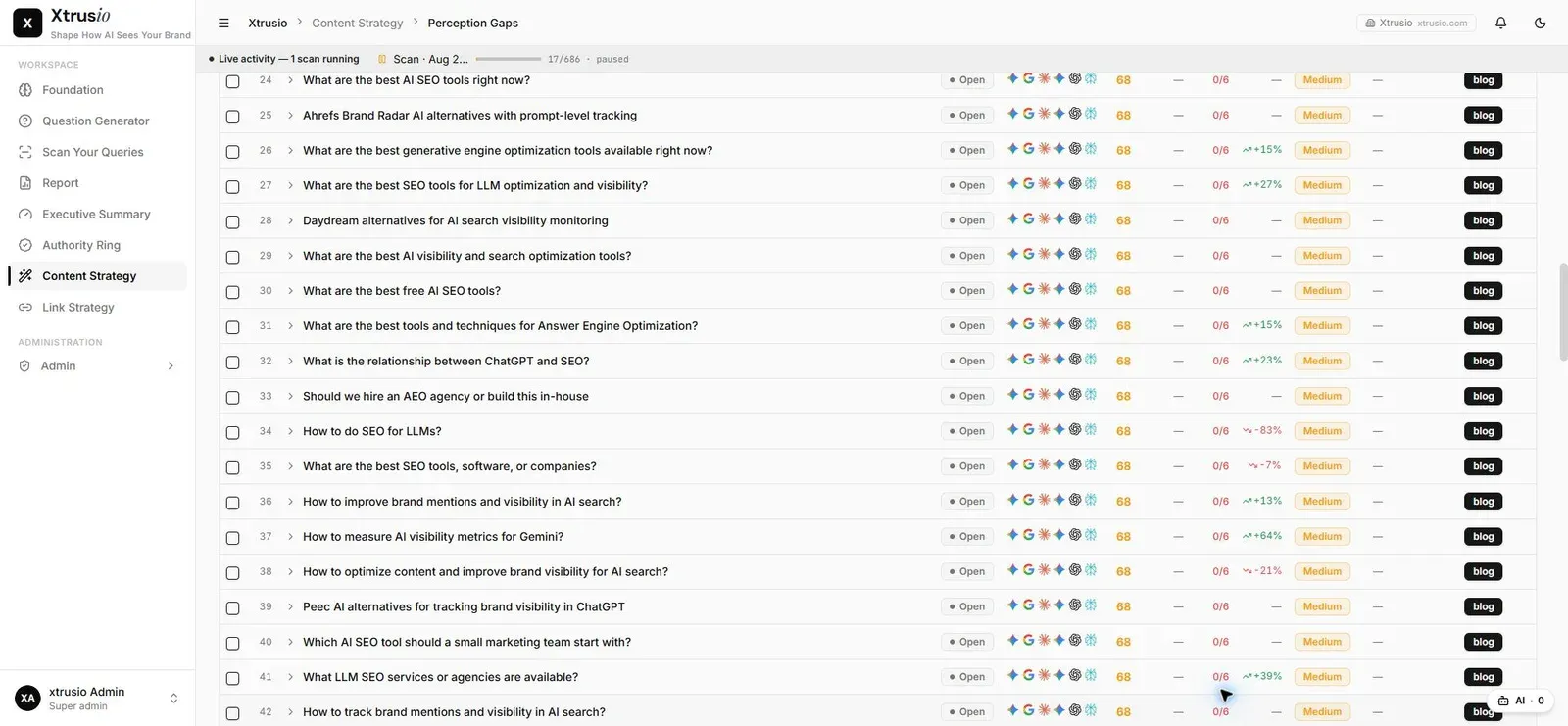Screen dimensions: 1568x726
Task: Click the Claude icon in row 36
Action: point(1044,500)
